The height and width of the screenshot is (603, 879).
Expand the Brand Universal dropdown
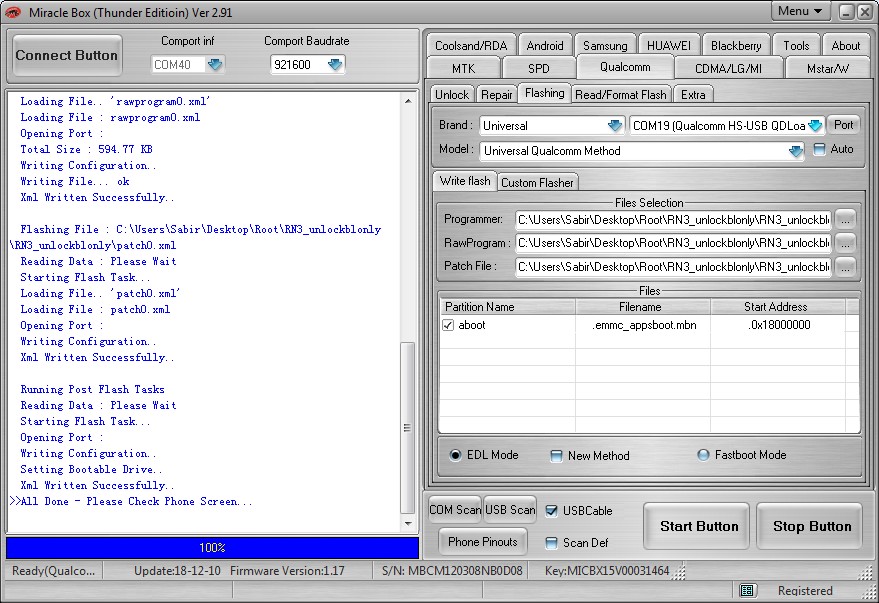tap(614, 126)
